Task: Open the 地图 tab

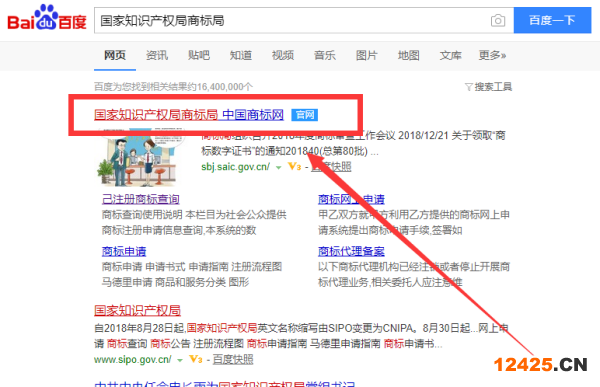Action: (x=409, y=56)
